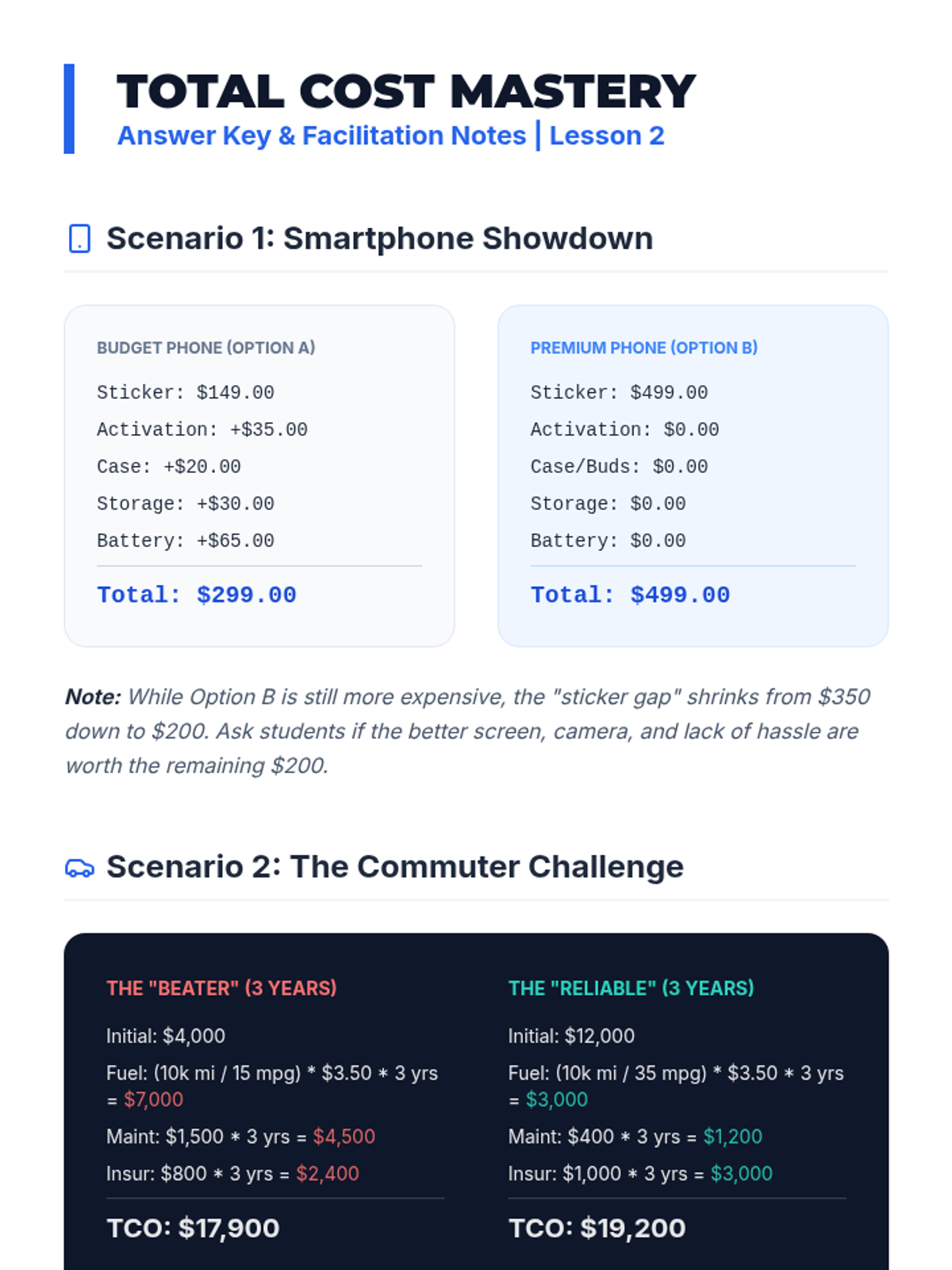Click the TCO: $19,200 total
The image size is (952, 1270).
597,1228
